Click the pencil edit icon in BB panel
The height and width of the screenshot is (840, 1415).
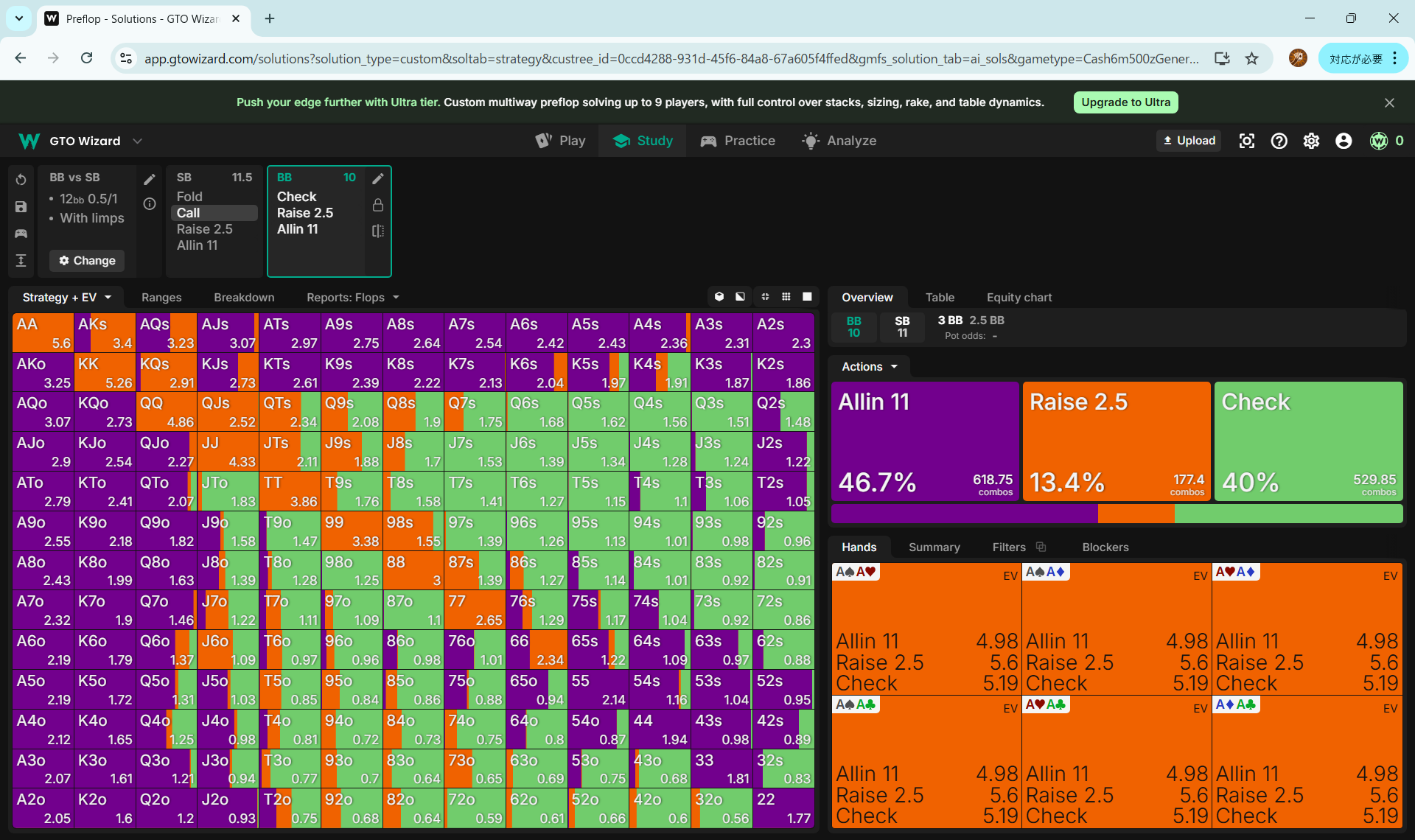tap(378, 178)
